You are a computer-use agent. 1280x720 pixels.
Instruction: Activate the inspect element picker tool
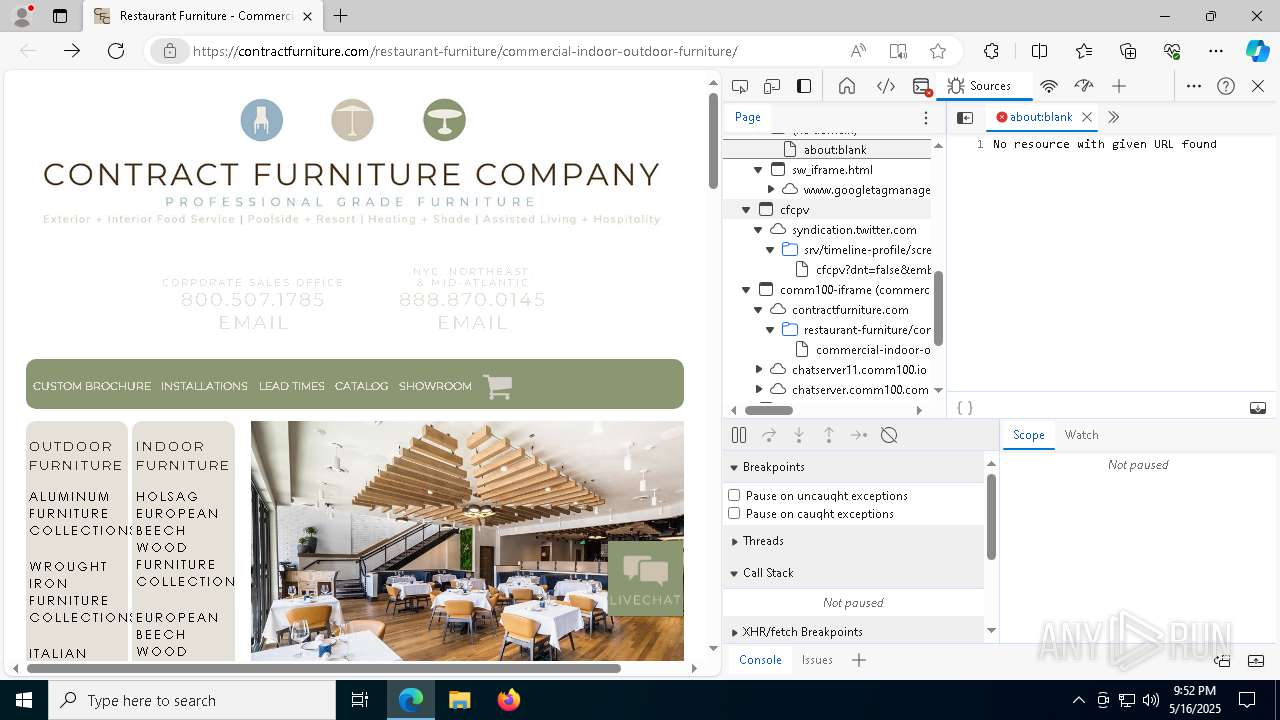pos(740,86)
